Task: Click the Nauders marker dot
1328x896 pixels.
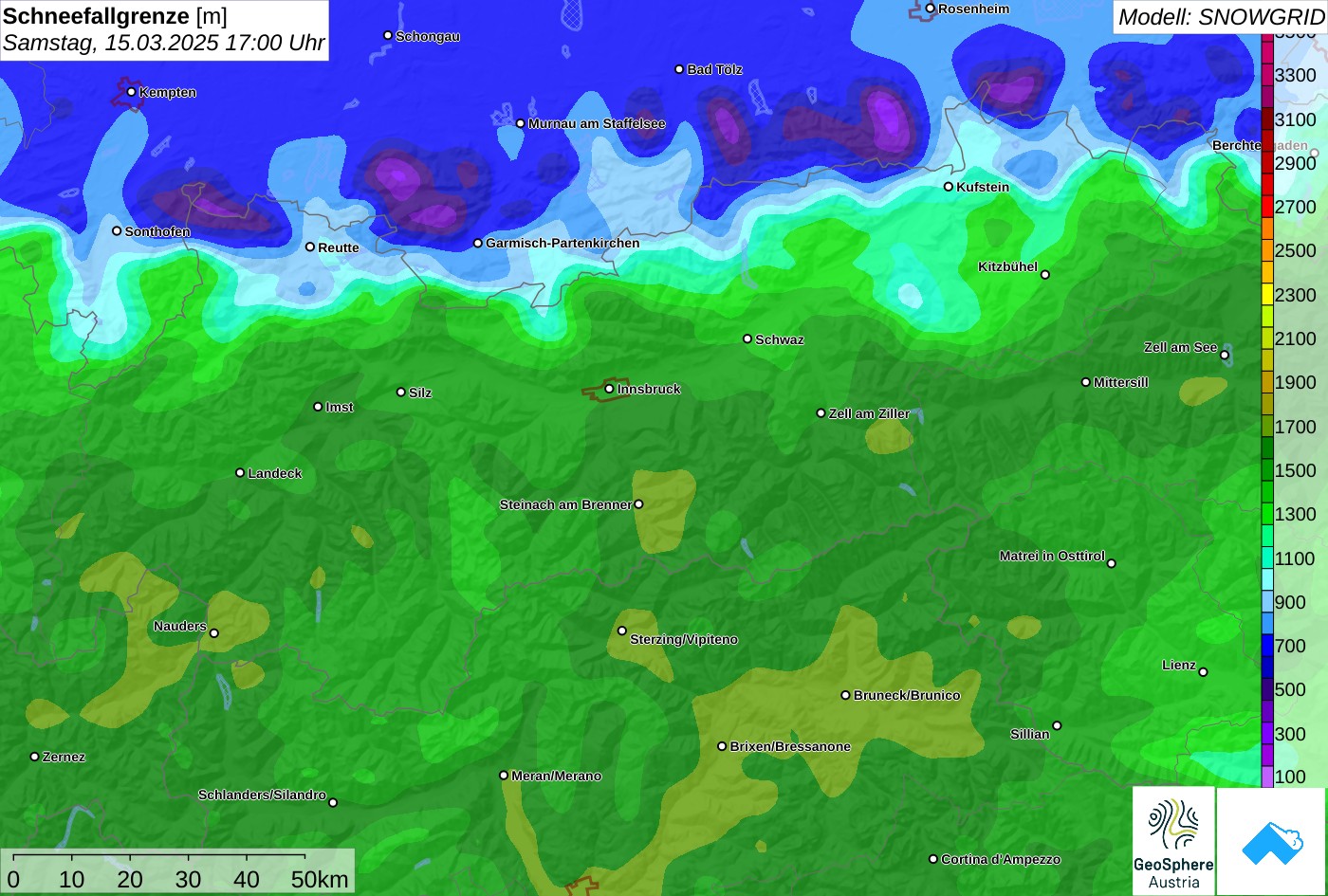Action: pos(213,633)
